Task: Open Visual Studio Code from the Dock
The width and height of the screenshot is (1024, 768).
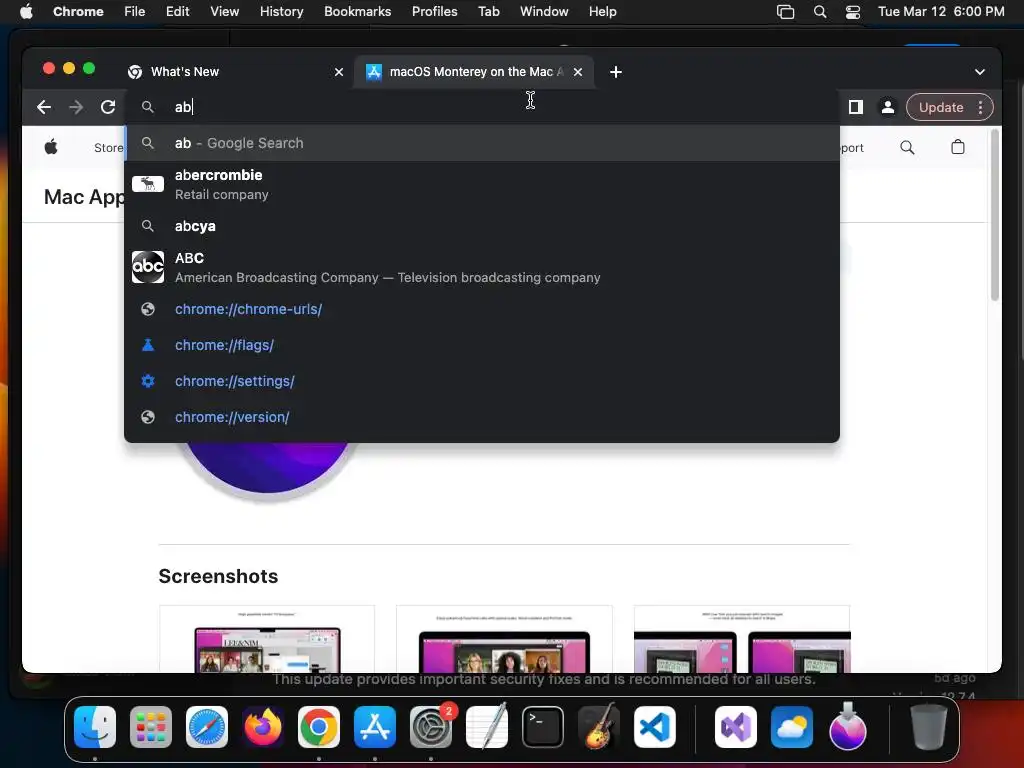Action: 655,727
